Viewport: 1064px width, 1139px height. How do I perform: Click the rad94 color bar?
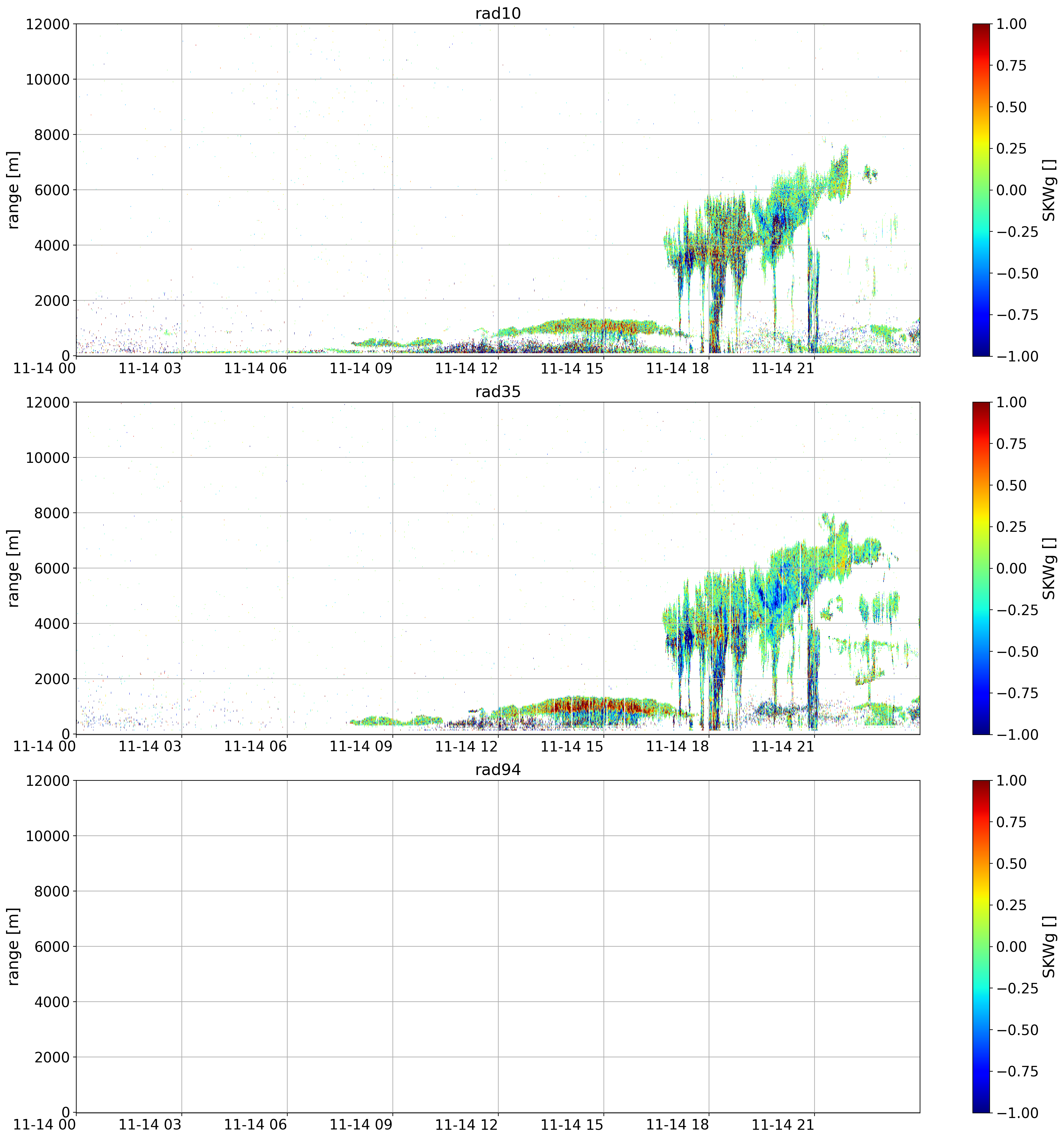(981, 946)
